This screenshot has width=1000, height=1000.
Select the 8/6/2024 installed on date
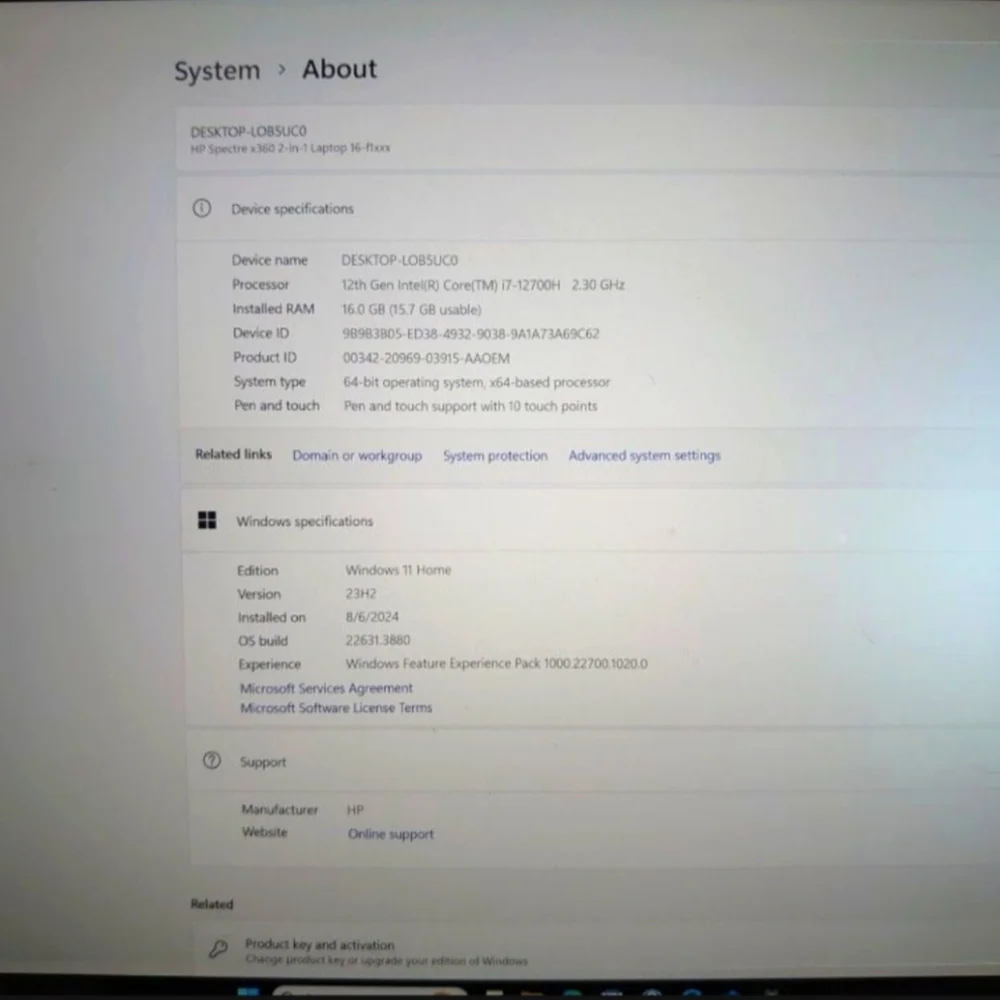(x=372, y=617)
